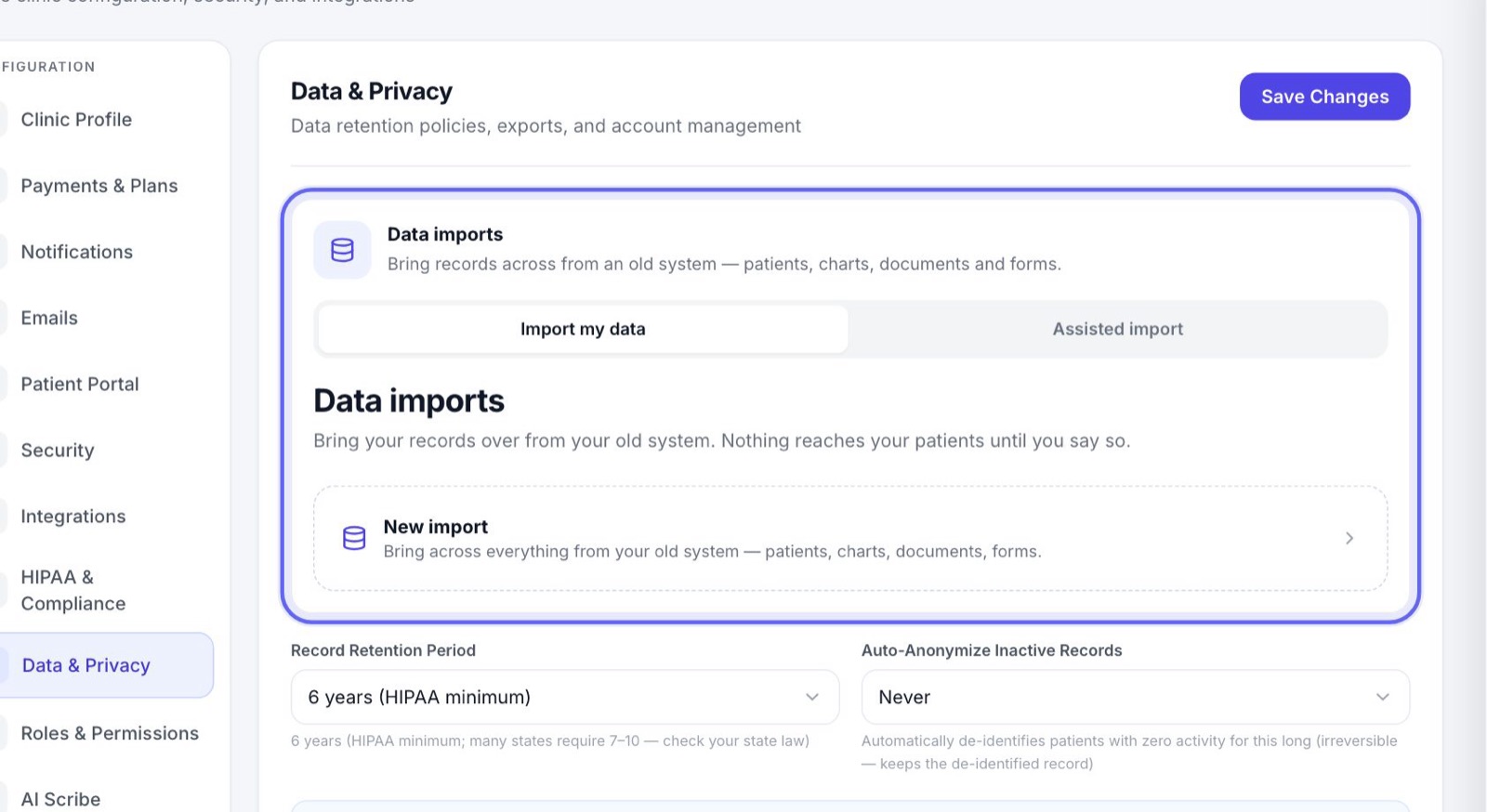Go to Integrations in the sidebar
Viewport: 1487px width, 812px height.
[73, 516]
